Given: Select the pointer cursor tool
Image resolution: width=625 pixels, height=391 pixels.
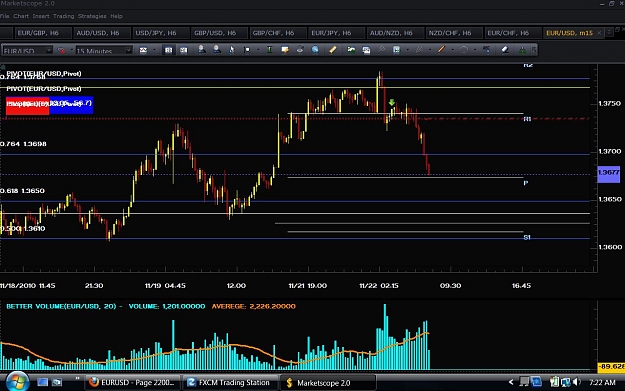Looking at the screenshot, I should (232, 50).
